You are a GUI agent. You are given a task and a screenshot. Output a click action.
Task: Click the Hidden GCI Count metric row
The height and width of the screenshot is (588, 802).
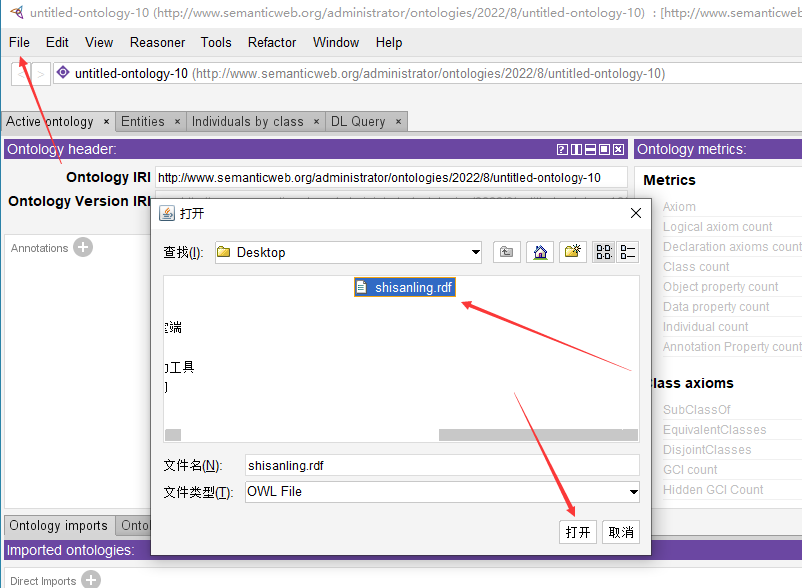click(x=713, y=489)
